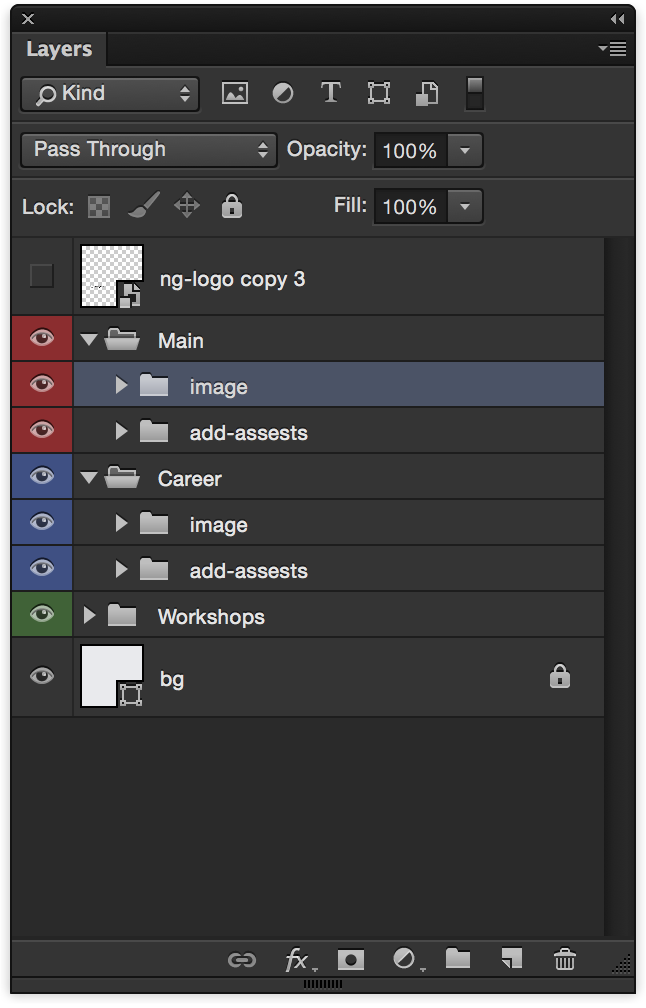The width and height of the screenshot is (646, 1008).
Task: Filter for shape layers
Action: [378, 94]
